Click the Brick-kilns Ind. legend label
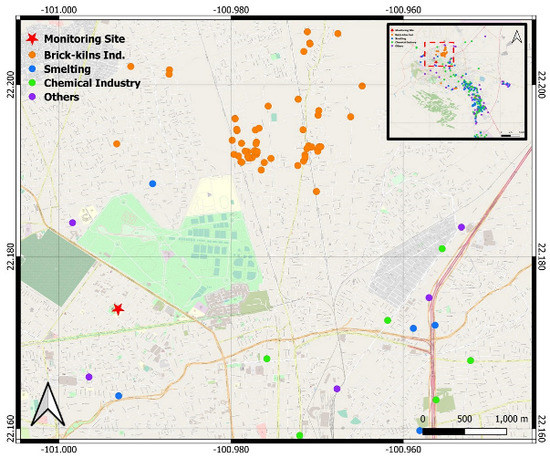The width and height of the screenshot is (550, 458). pos(85,55)
